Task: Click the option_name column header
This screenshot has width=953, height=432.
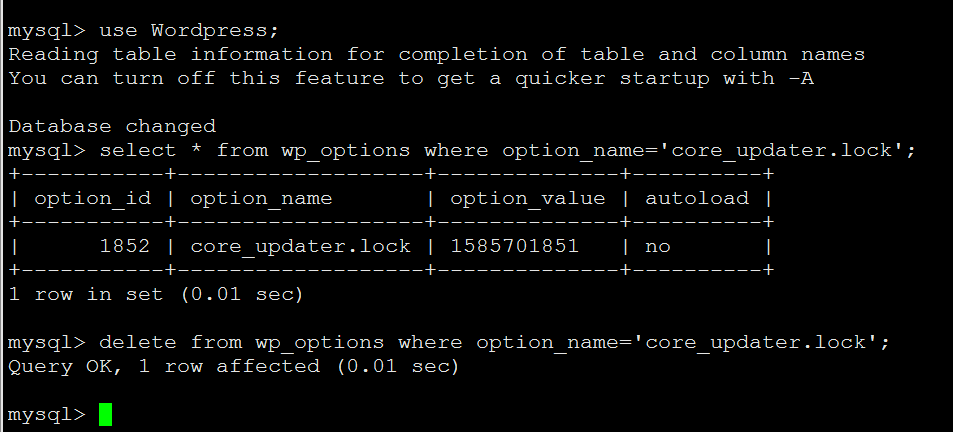Action: [261, 199]
